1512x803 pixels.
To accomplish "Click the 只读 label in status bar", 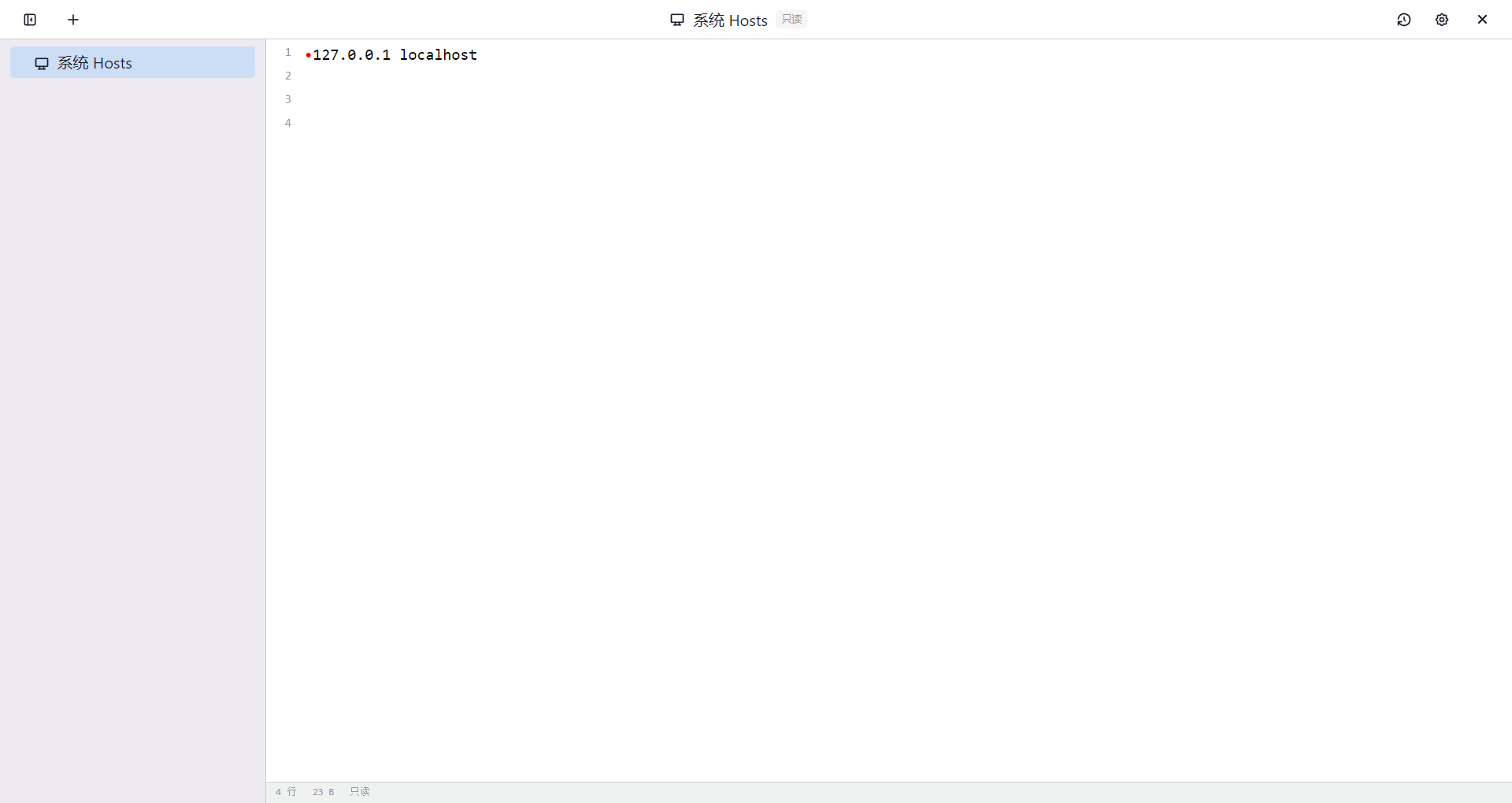I will pyautogui.click(x=360, y=792).
